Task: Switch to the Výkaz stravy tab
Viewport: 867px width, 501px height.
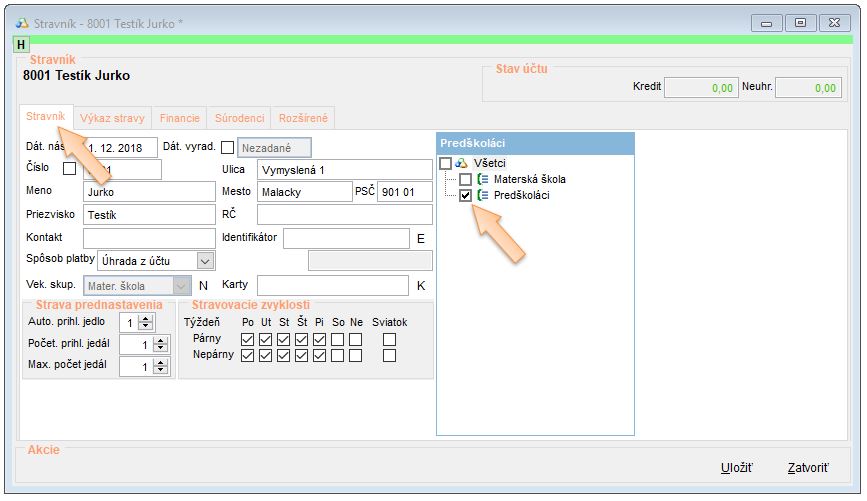Action: coord(113,118)
